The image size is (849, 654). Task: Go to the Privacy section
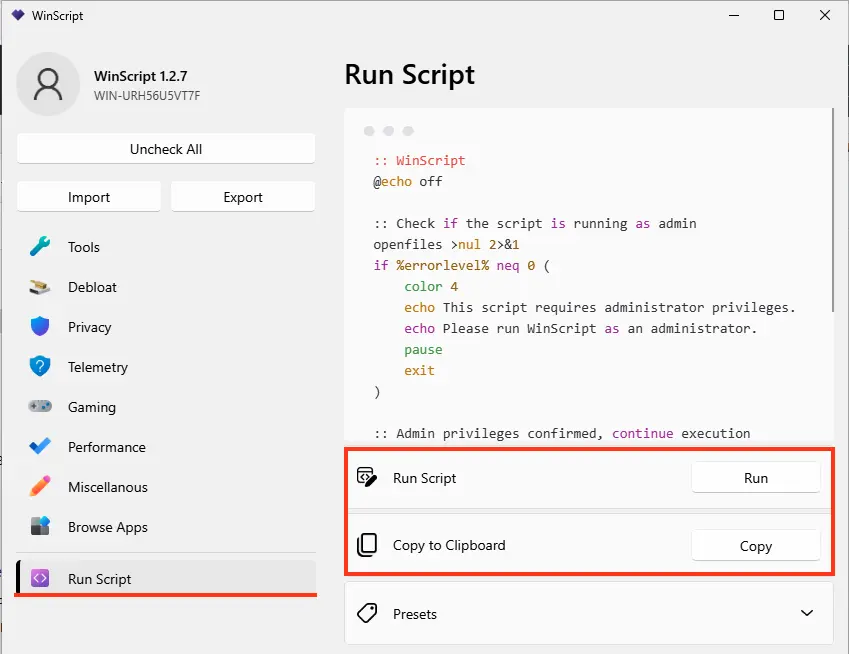click(x=166, y=327)
